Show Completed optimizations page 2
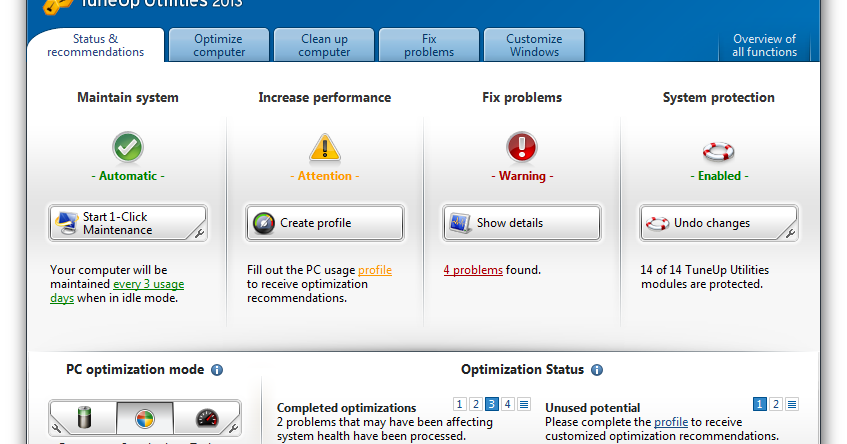This screenshot has height=444, width=847. [x=476, y=404]
